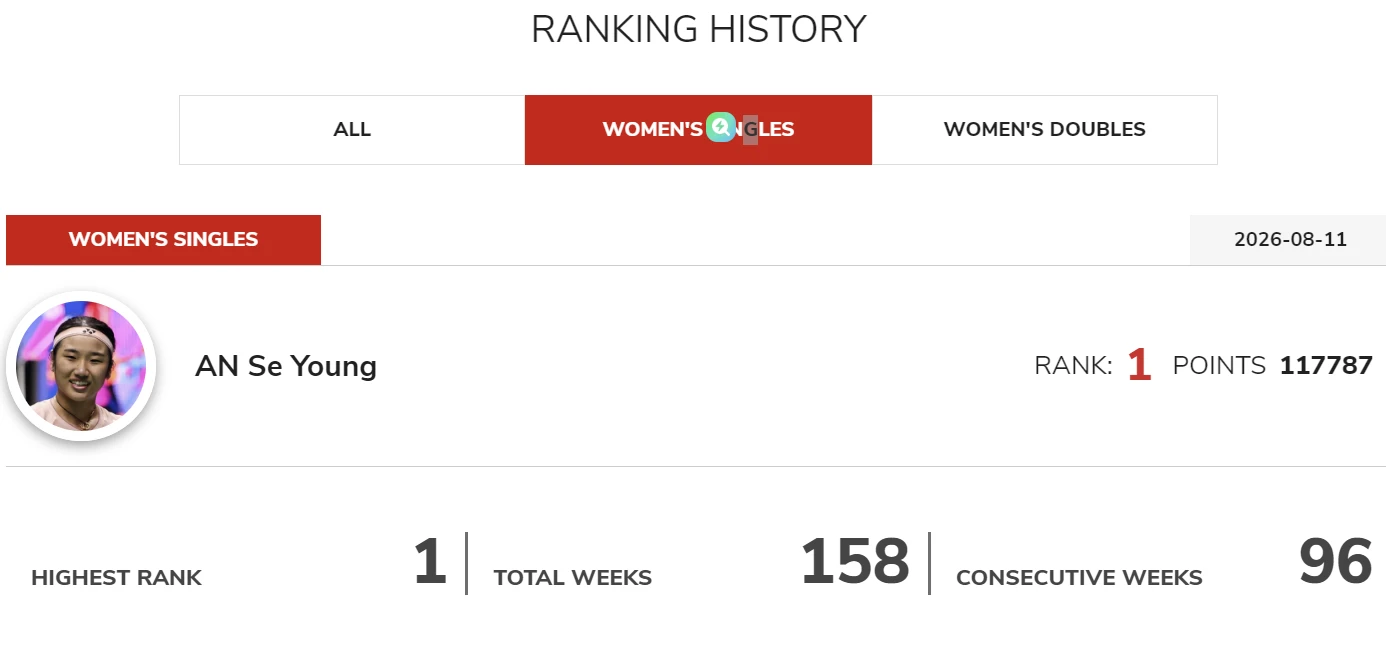Click the TOTAL WEEKS label
Viewport: 1386px width, 658px height.
click(572, 578)
